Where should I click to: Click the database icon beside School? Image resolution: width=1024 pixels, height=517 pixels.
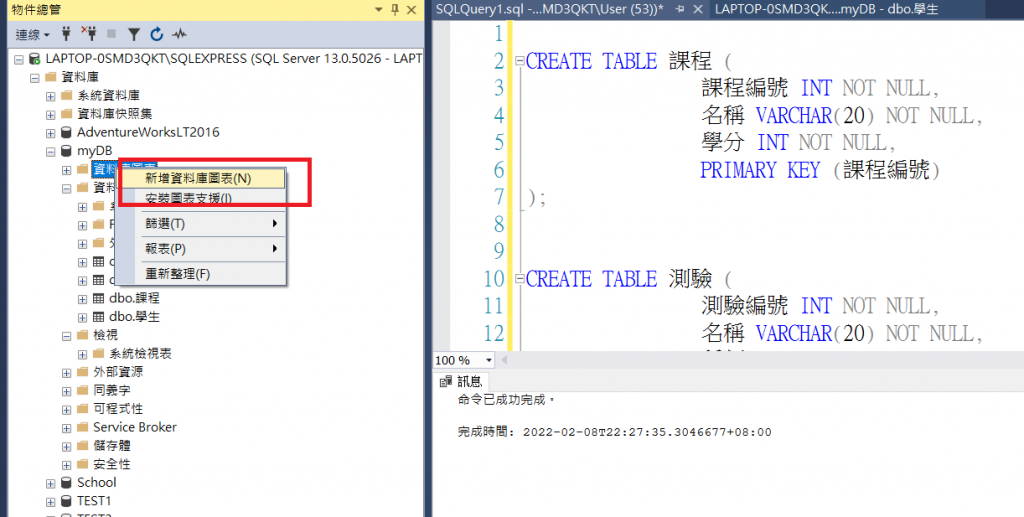(x=66, y=482)
